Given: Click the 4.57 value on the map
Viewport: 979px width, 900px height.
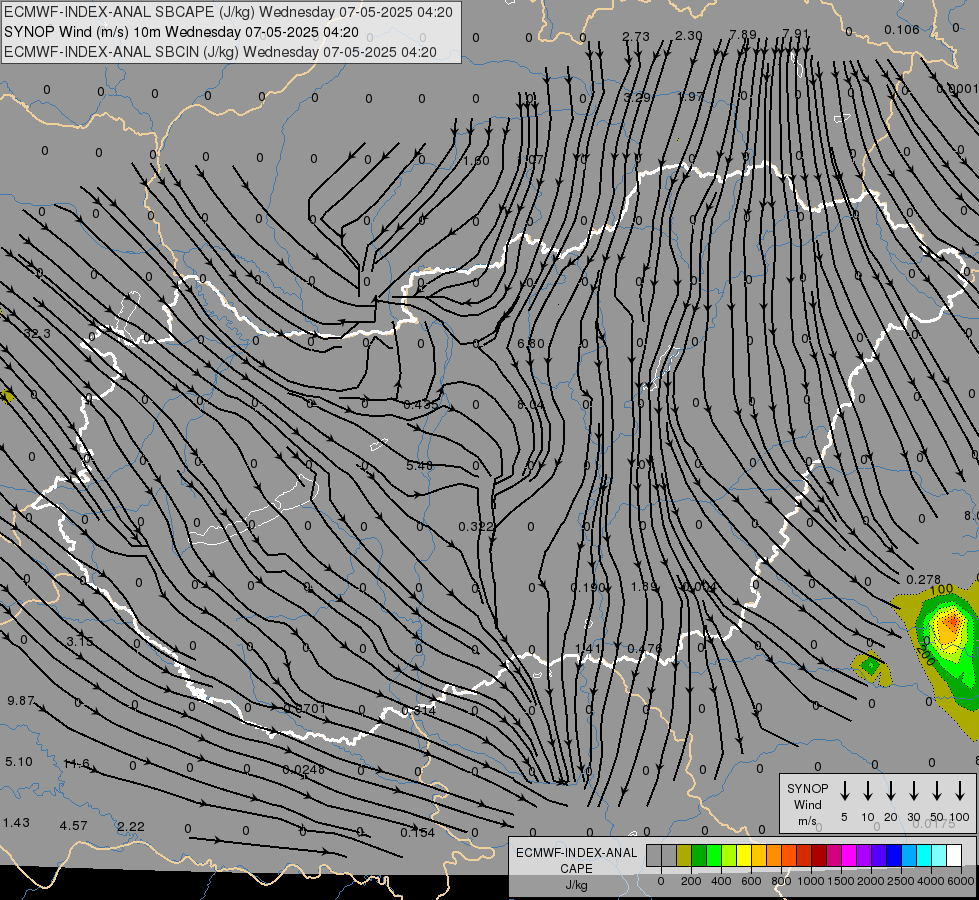Looking at the screenshot, I should [x=74, y=826].
